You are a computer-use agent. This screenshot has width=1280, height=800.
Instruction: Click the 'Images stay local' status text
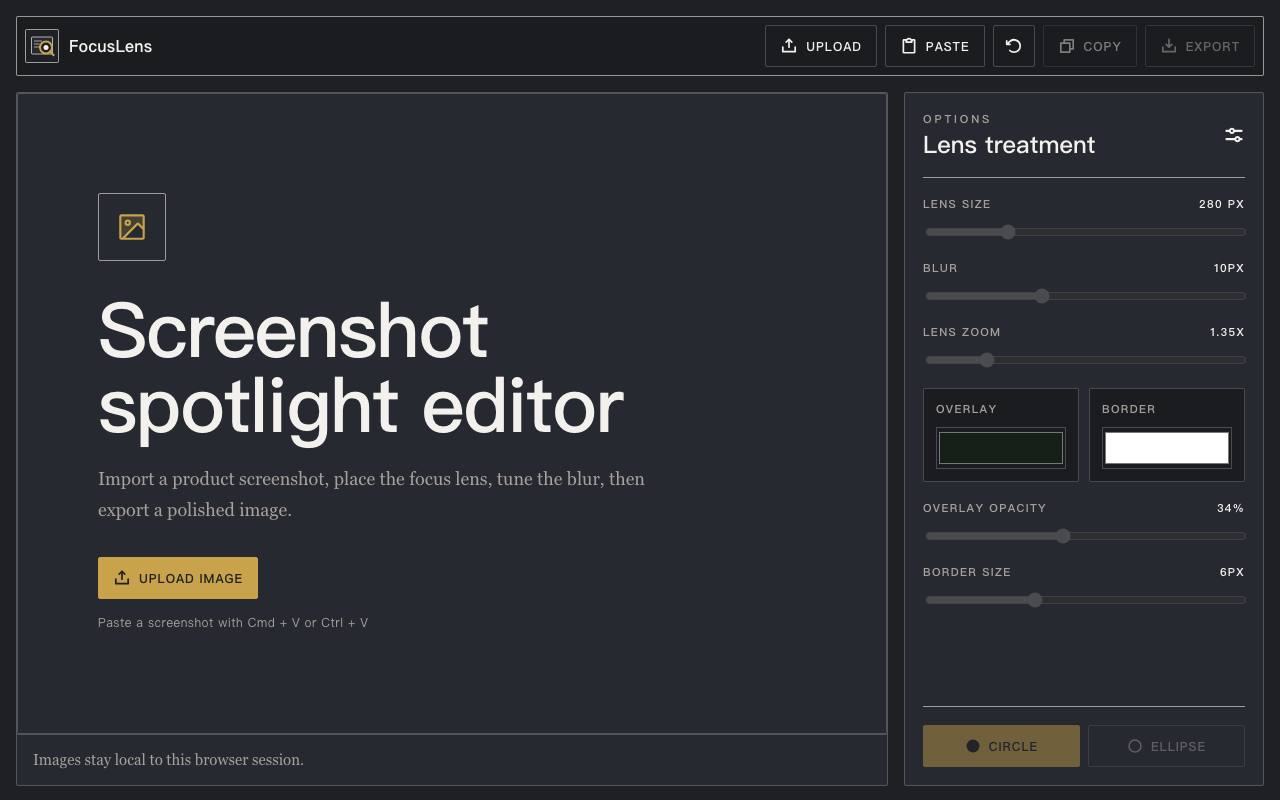coord(168,760)
